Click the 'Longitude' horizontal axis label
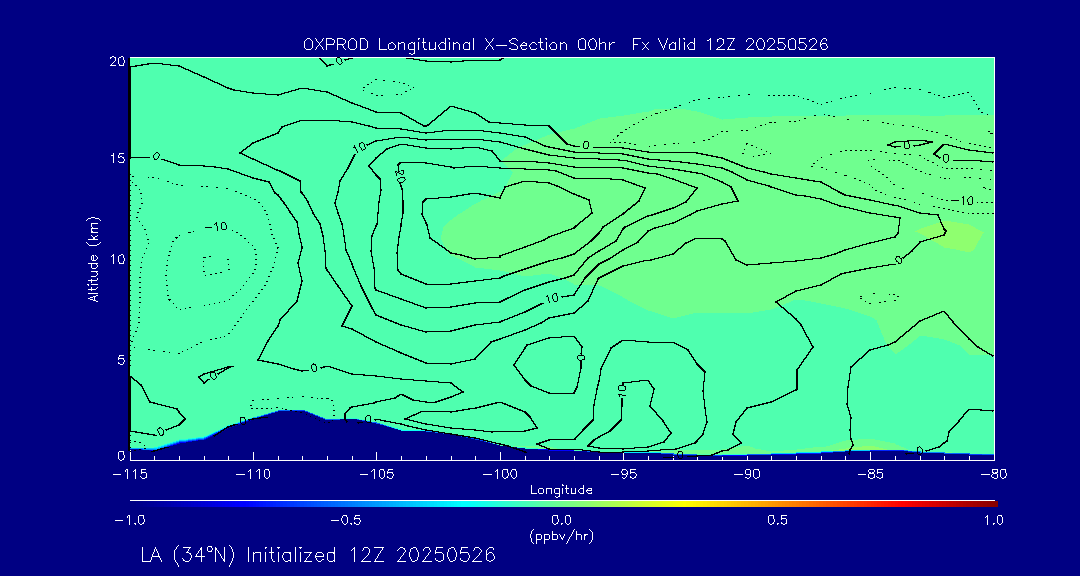The width and height of the screenshot is (1080, 576). (x=561, y=491)
